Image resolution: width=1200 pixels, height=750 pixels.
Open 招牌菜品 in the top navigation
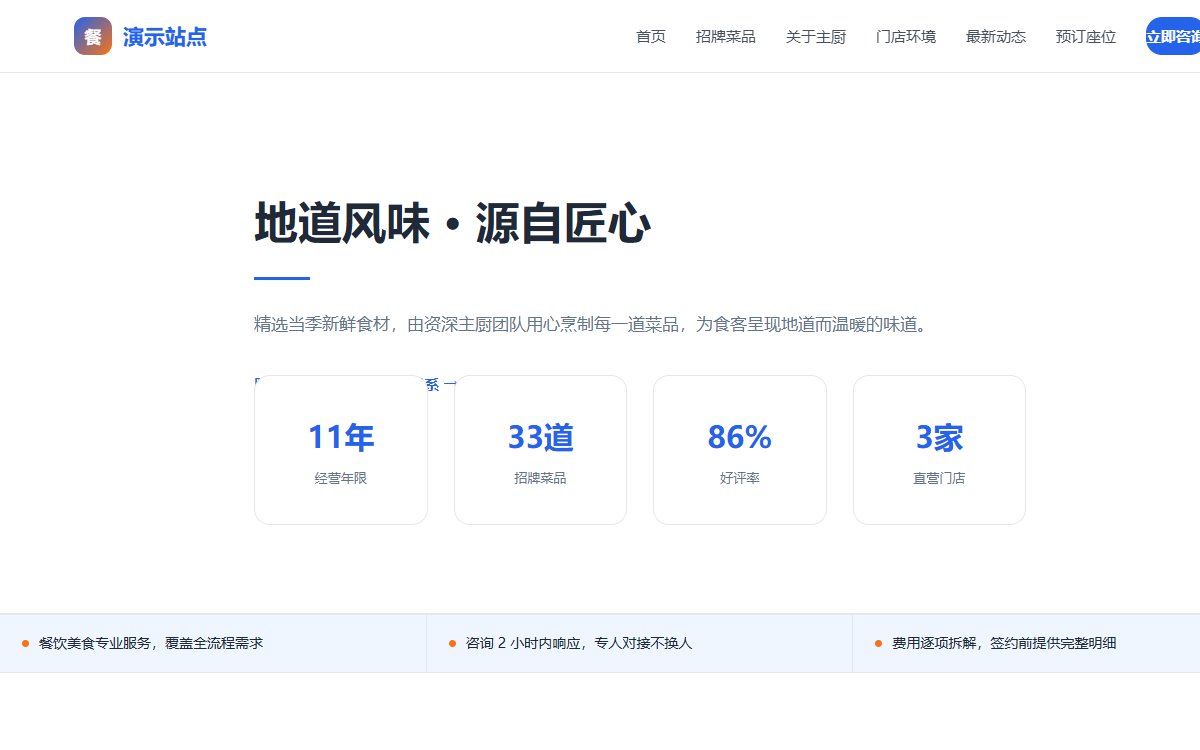726,37
